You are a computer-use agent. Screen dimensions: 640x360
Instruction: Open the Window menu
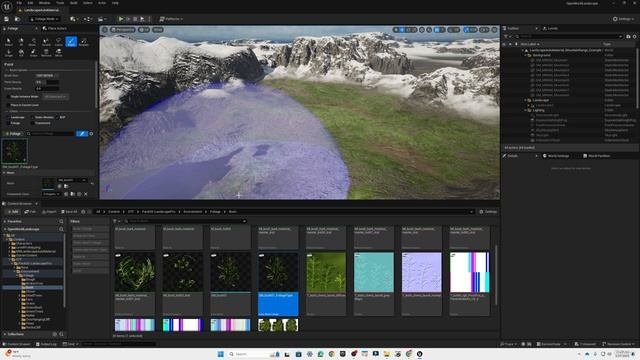[x=44, y=3]
